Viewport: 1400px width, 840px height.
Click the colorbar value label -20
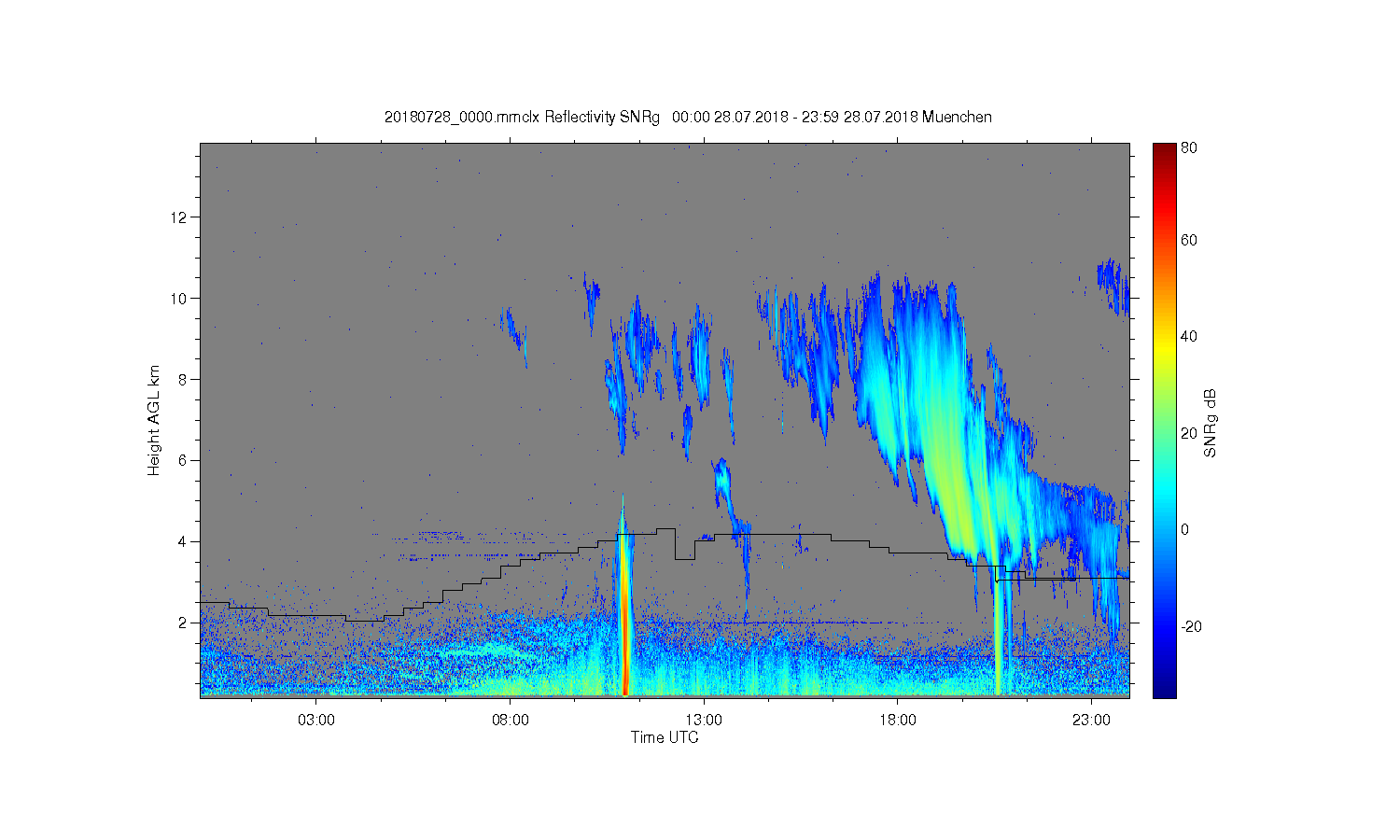1191,626
